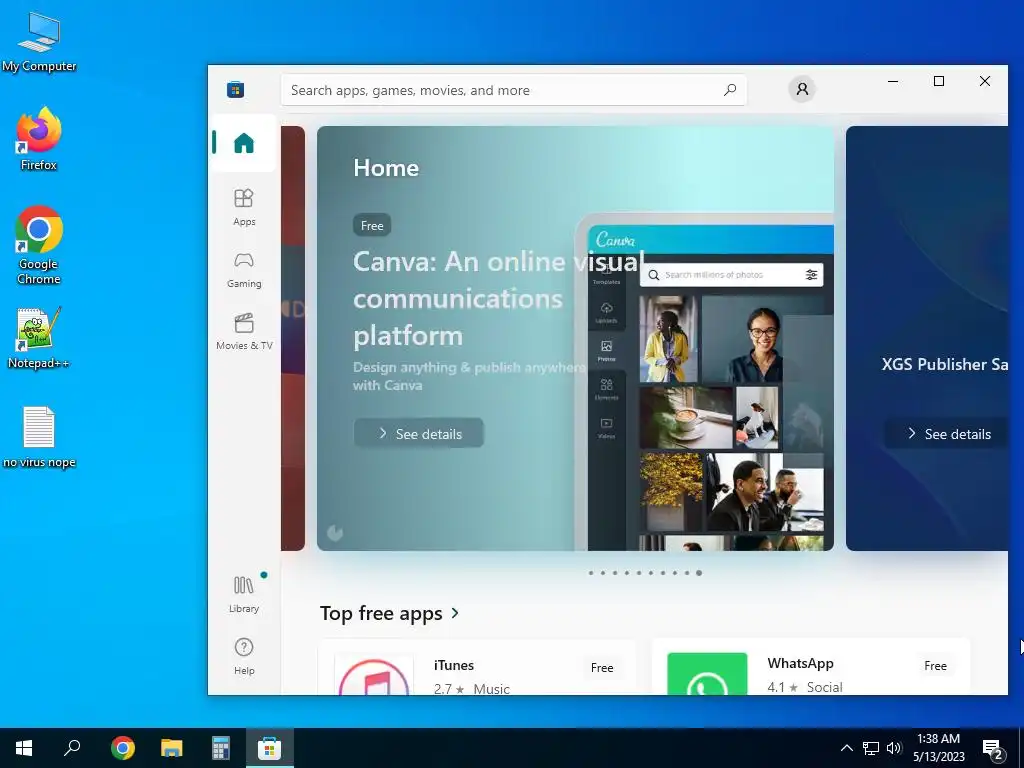The height and width of the screenshot is (768, 1024).
Task: Show hidden system tray icons
Action: (846, 748)
